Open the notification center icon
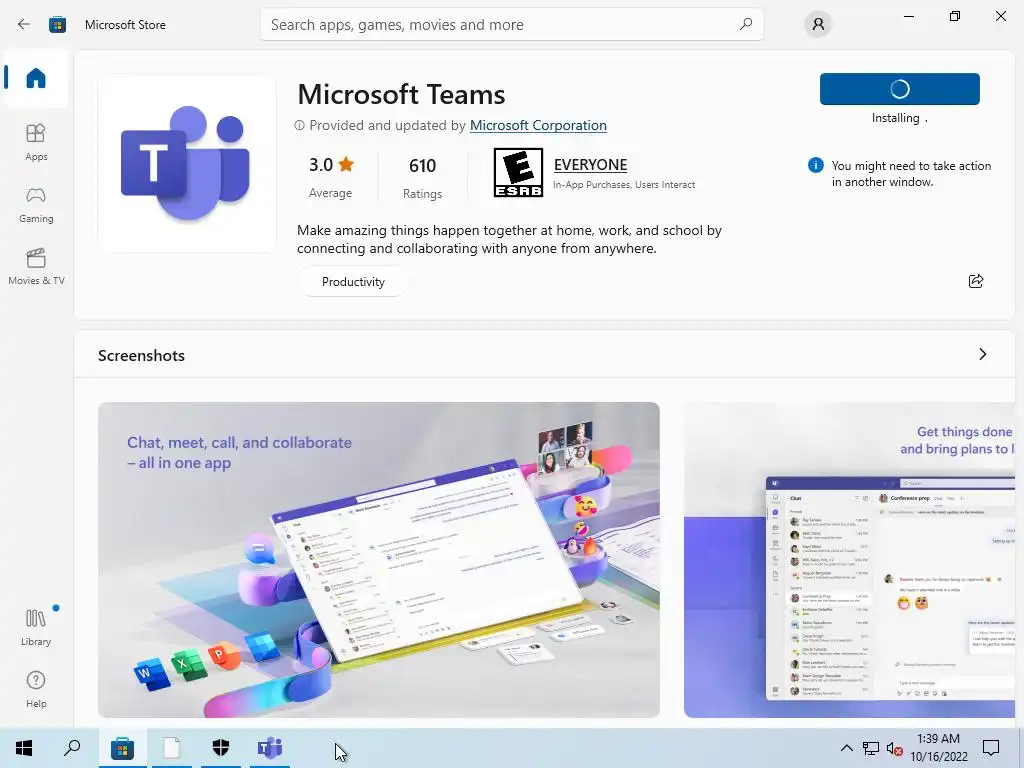The width and height of the screenshot is (1024, 768). pos(991,748)
